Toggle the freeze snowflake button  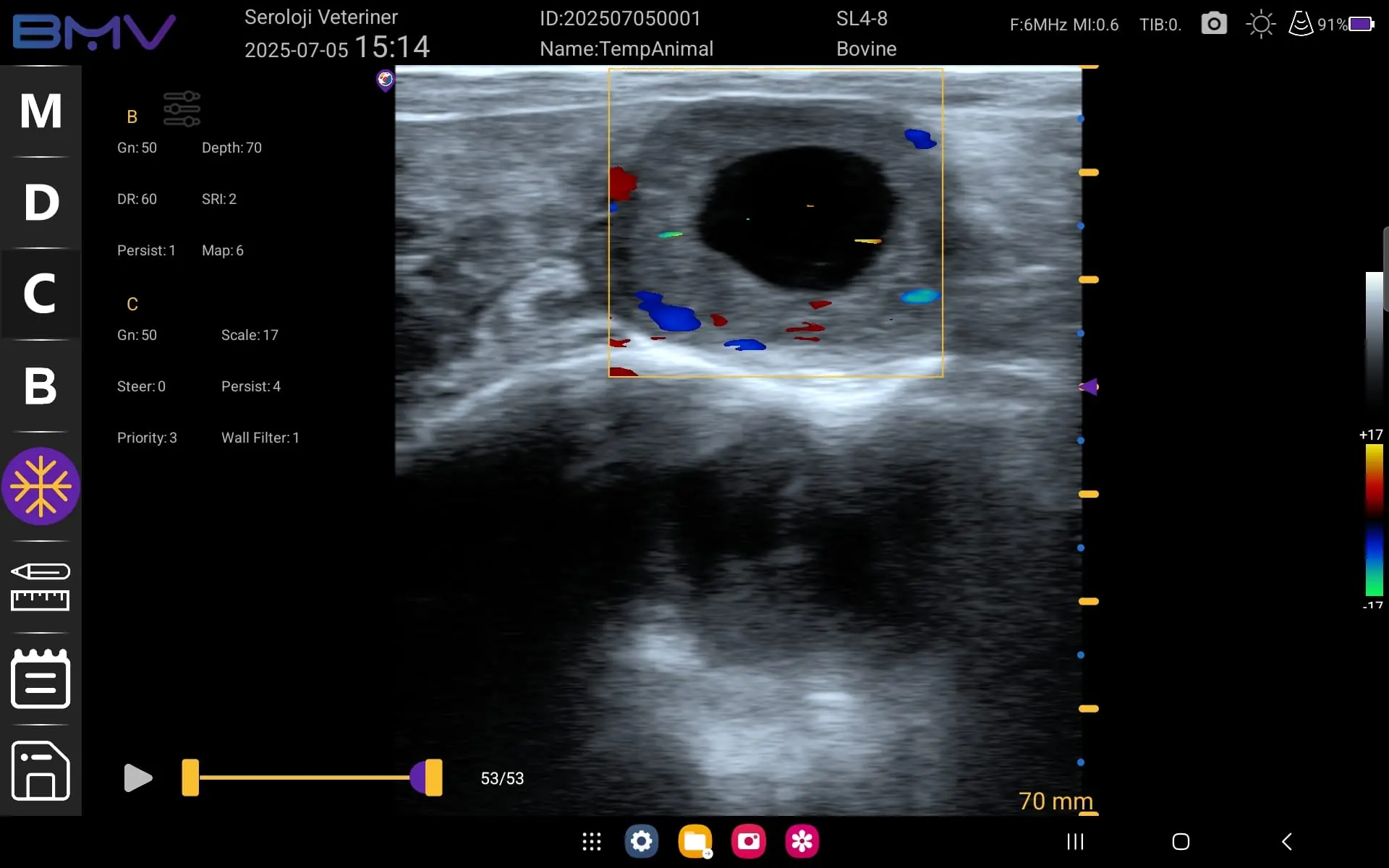[x=41, y=486]
